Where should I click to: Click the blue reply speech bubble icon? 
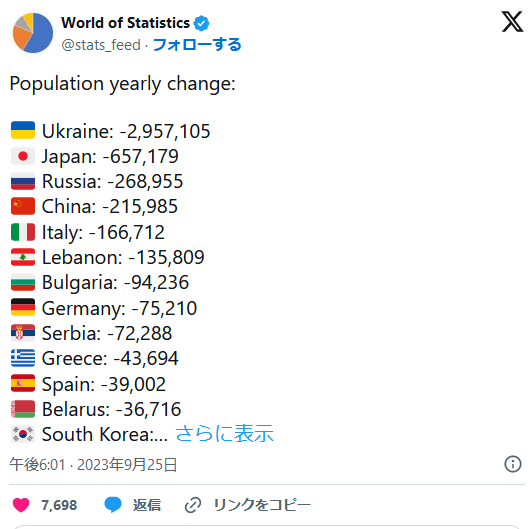(x=113, y=504)
